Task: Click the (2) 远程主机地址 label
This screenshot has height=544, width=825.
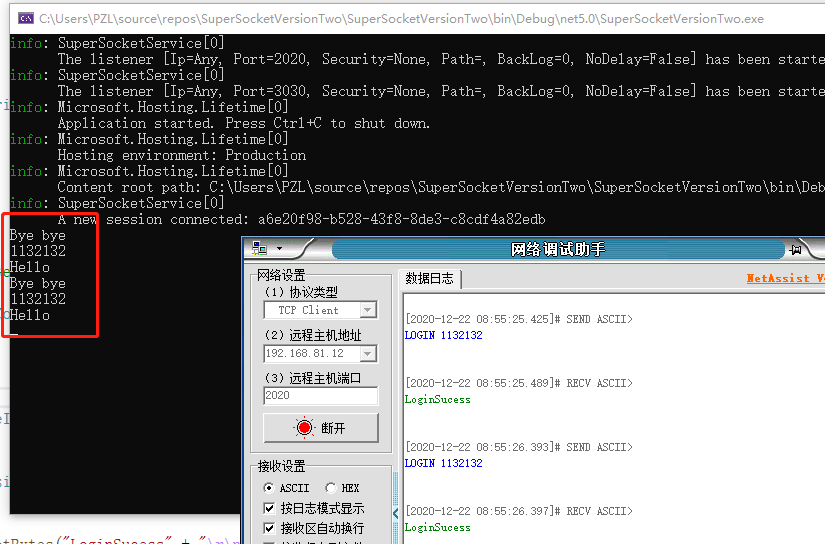Action: 313,335
